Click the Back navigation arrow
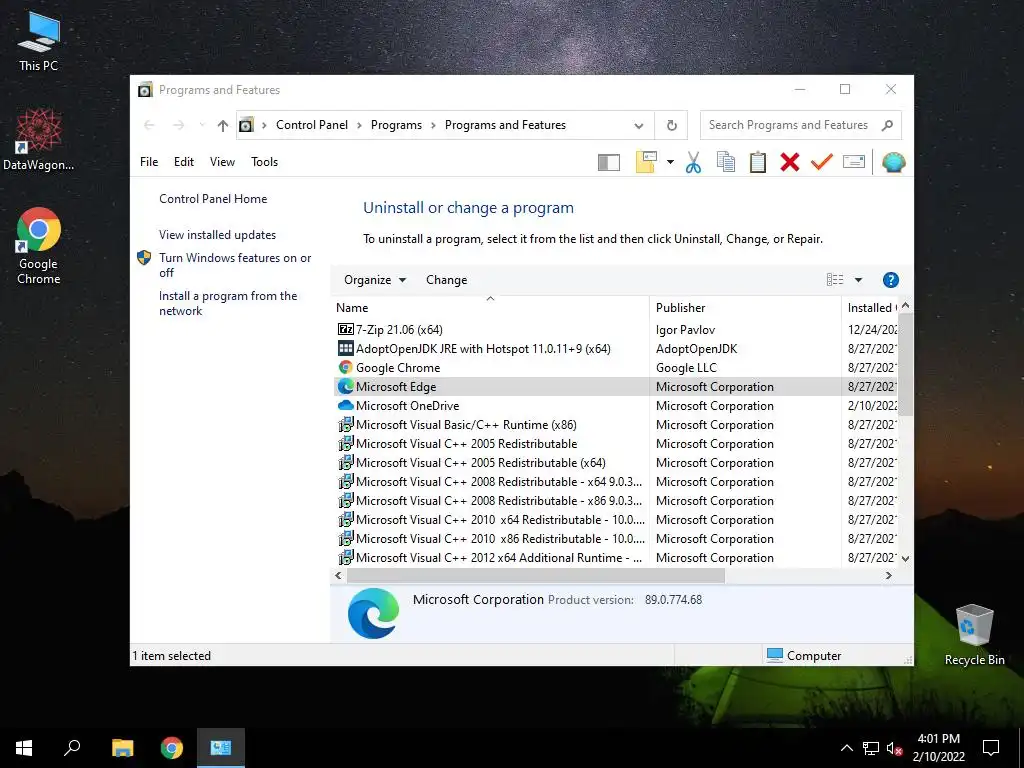The height and width of the screenshot is (768, 1024). click(150, 125)
